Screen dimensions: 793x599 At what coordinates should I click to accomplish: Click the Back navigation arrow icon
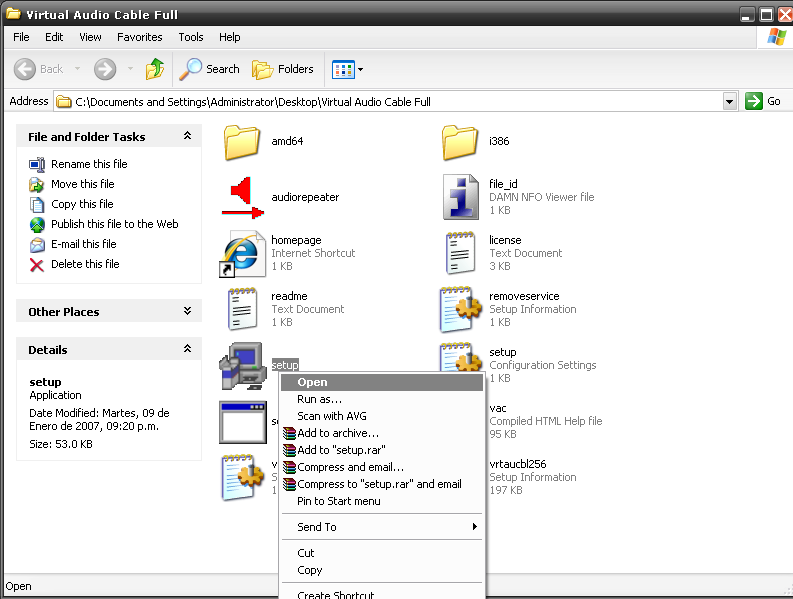click(24, 69)
